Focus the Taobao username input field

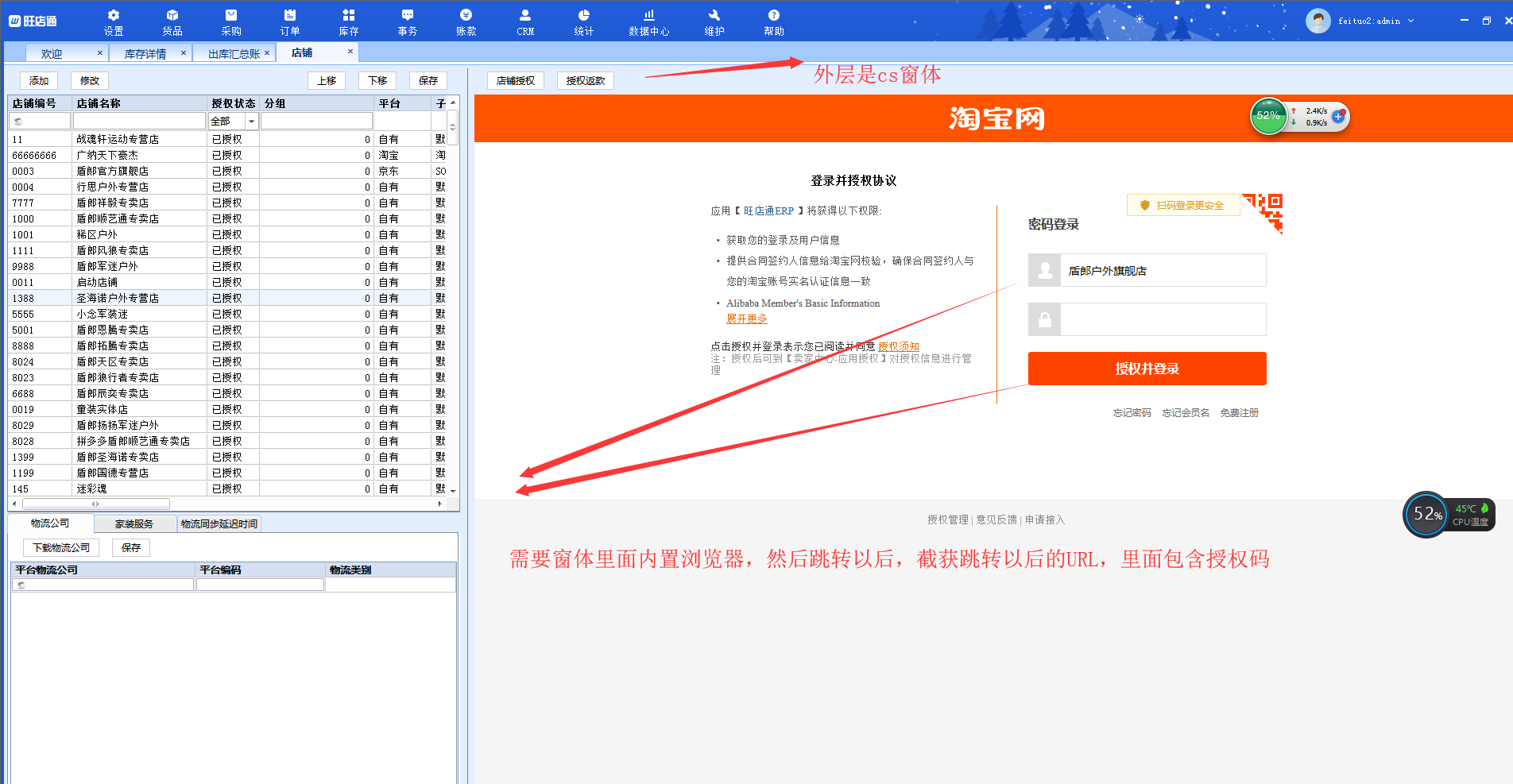coord(1163,270)
